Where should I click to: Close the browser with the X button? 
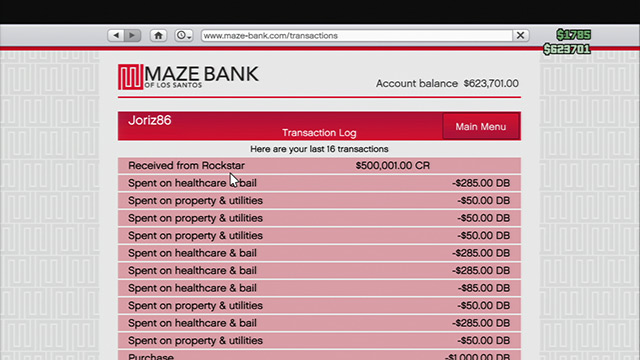[520, 36]
